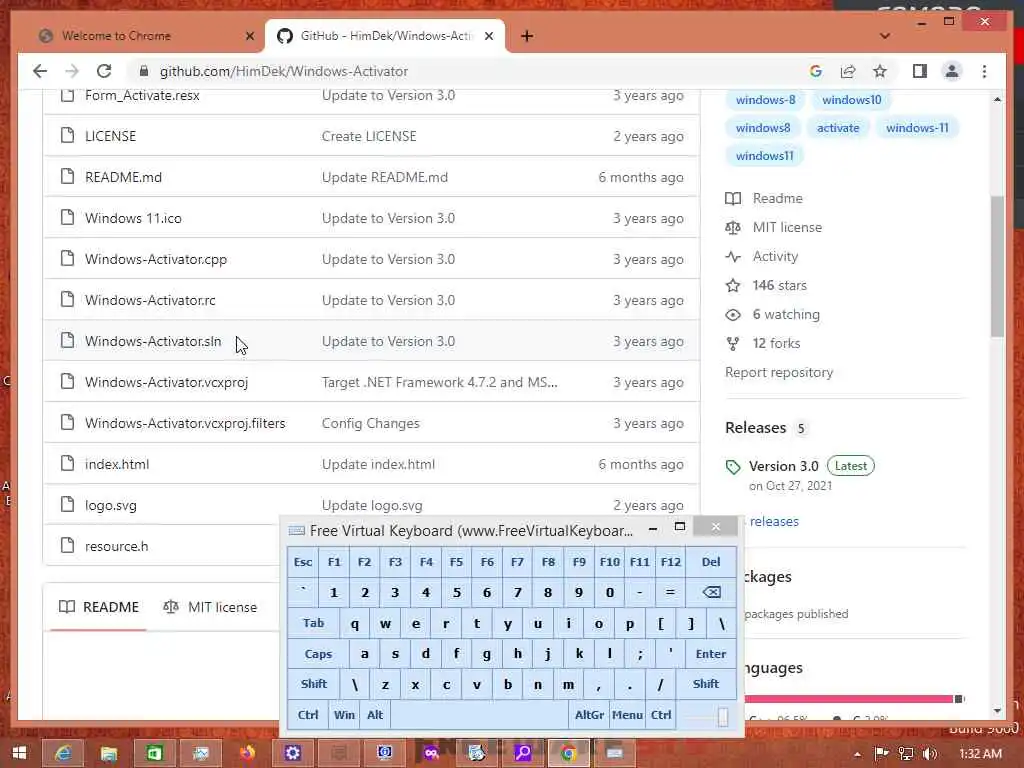View 146 stars link
1024x768 pixels.
tap(766, 285)
